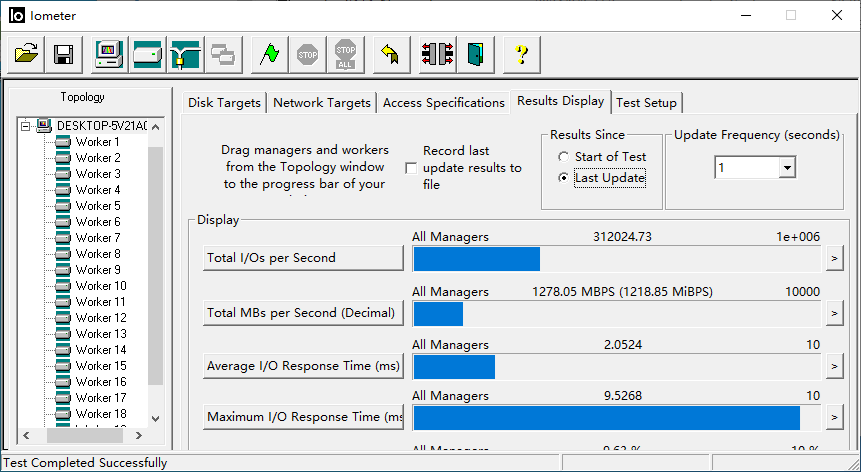Image resolution: width=861 pixels, height=472 pixels.
Task: Open the Access Specifications tab
Action: [x=443, y=103]
